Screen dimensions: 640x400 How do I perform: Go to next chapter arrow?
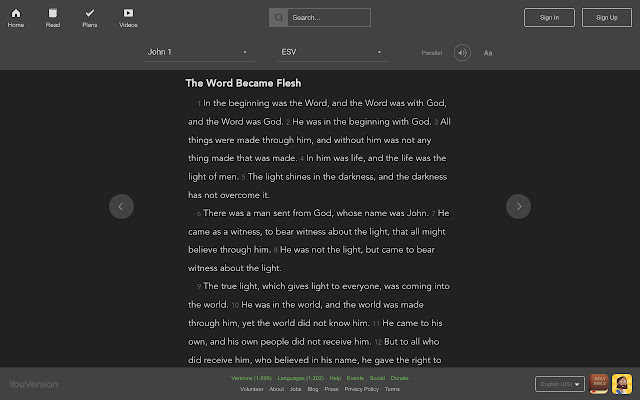[x=518, y=207]
